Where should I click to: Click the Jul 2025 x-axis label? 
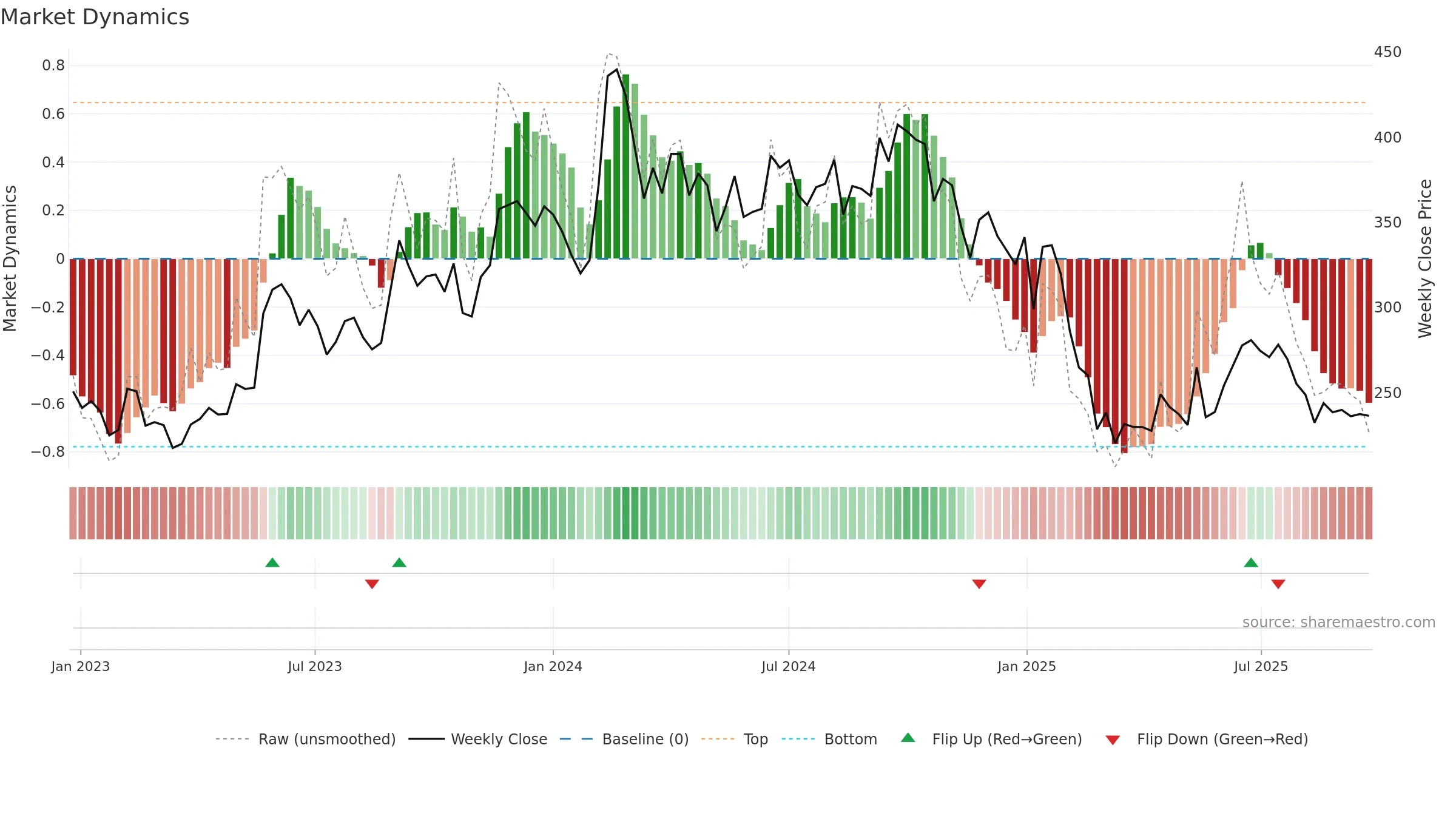[1261, 666]
